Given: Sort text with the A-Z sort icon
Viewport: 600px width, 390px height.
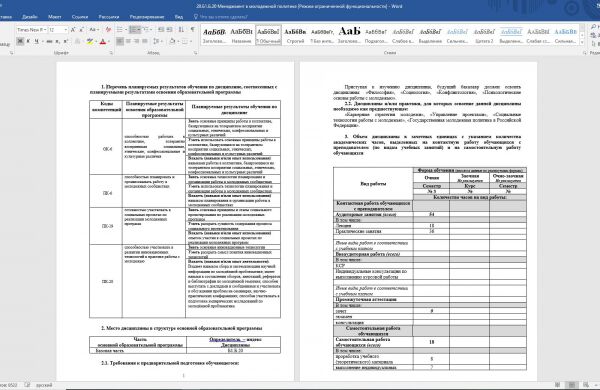Looking at the screenshot, I should coord(181,29).
